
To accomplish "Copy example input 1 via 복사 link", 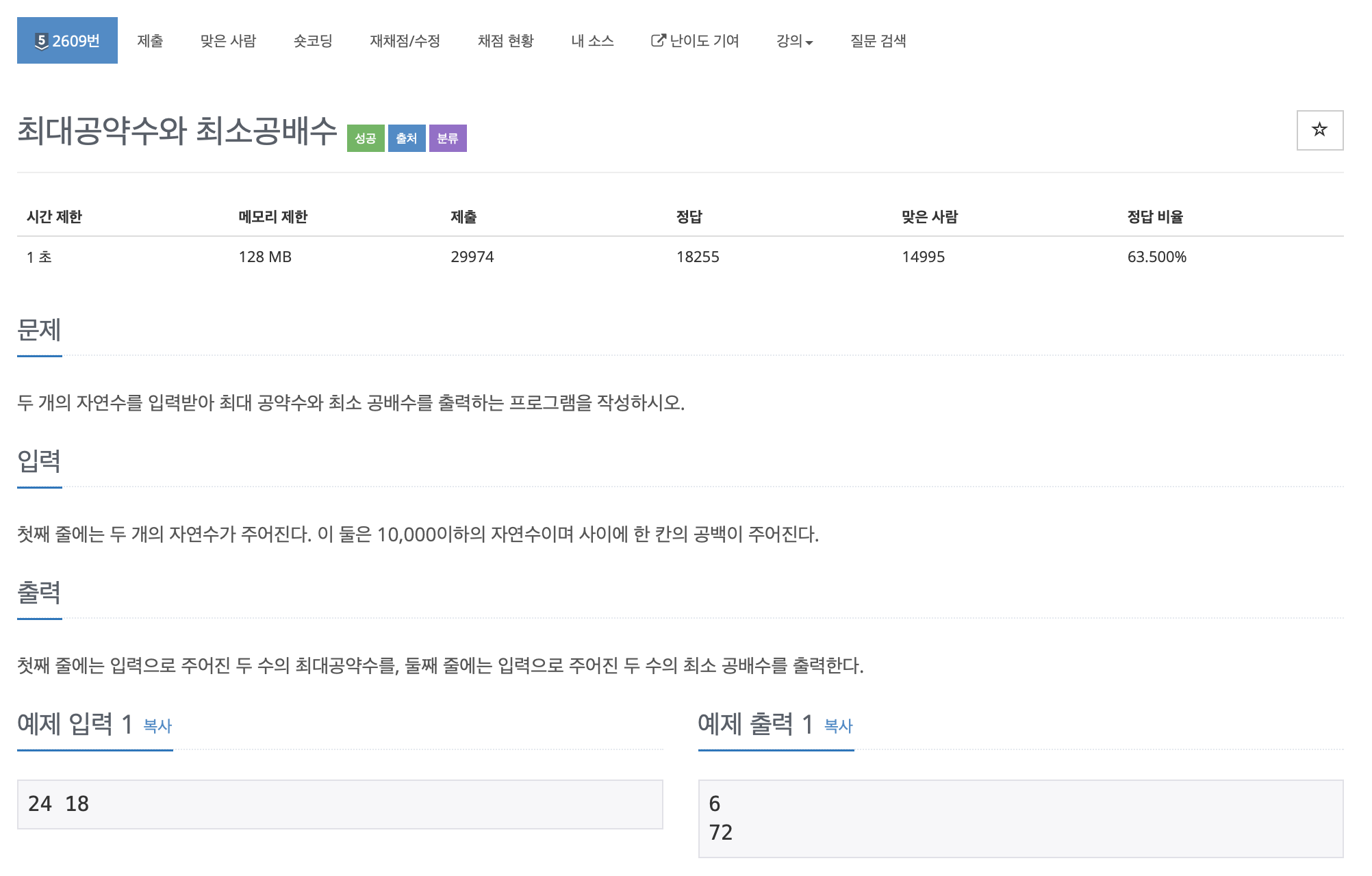I will [x=157, y=725].
